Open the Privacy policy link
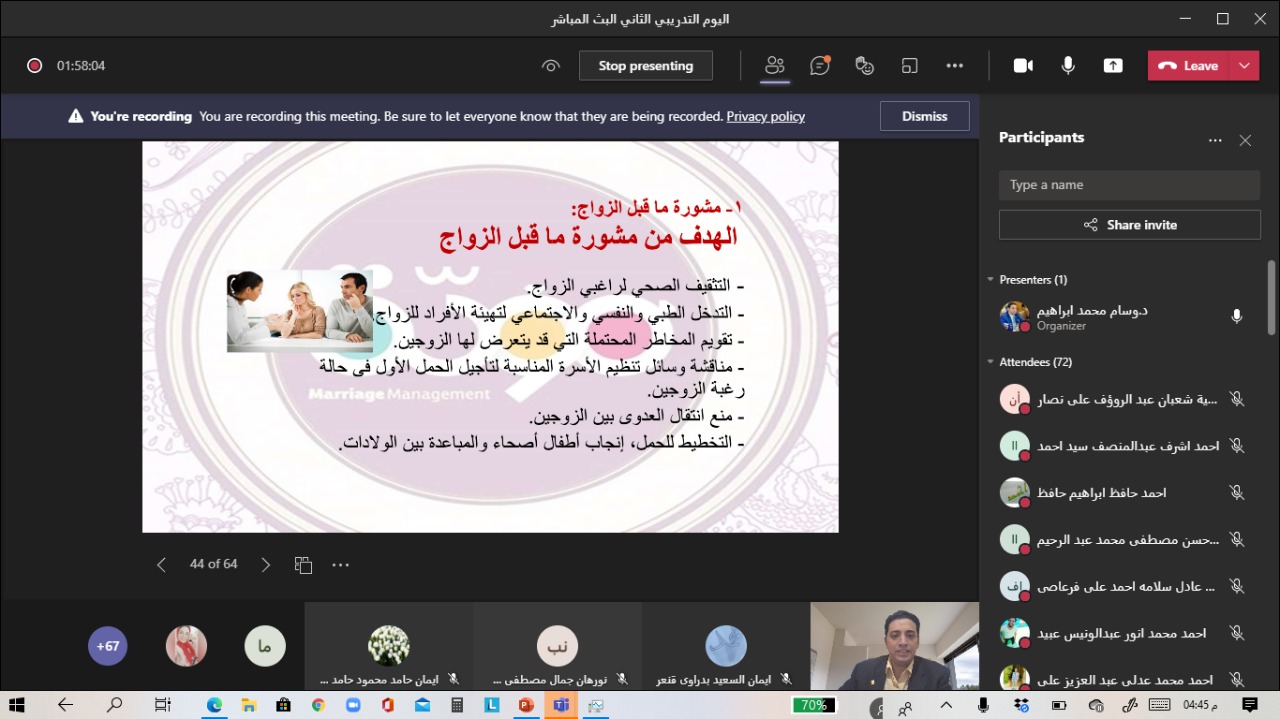This screenshot has height=719, width=1280. (765, 116)
